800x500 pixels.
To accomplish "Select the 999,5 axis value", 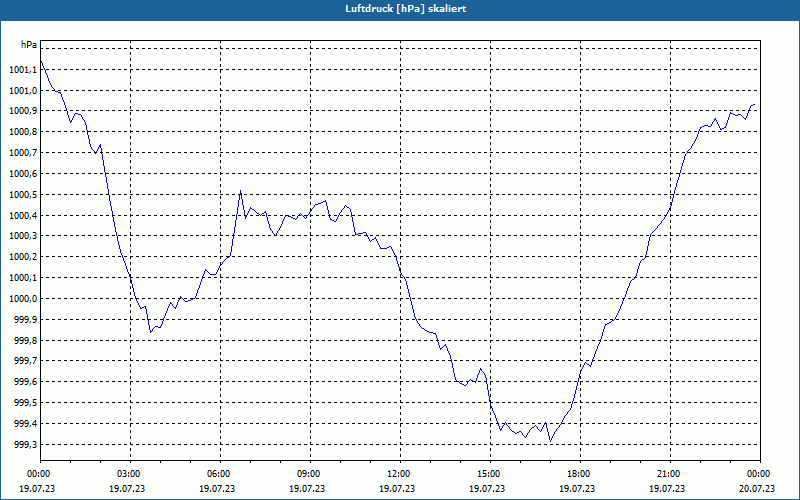I will tap(26, 403).
